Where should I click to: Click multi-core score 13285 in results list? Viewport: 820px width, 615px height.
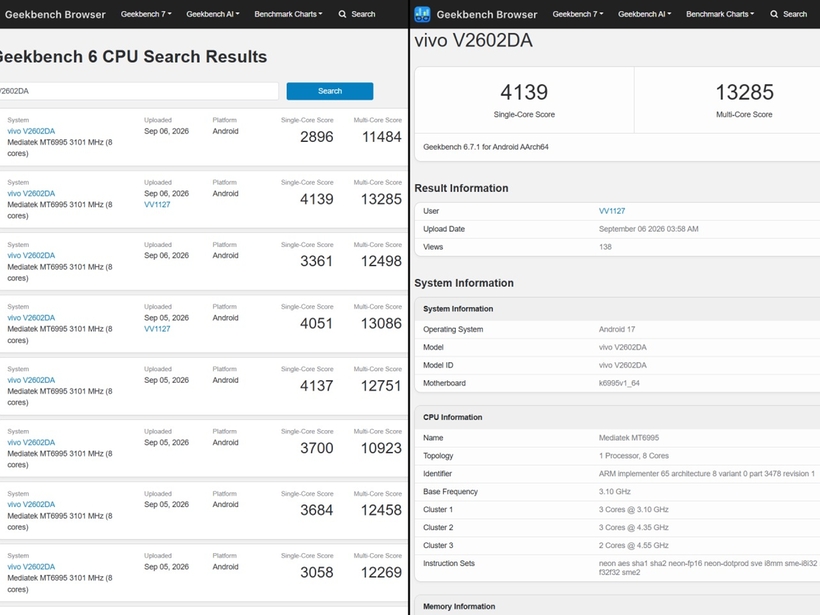tap(382, 199)
